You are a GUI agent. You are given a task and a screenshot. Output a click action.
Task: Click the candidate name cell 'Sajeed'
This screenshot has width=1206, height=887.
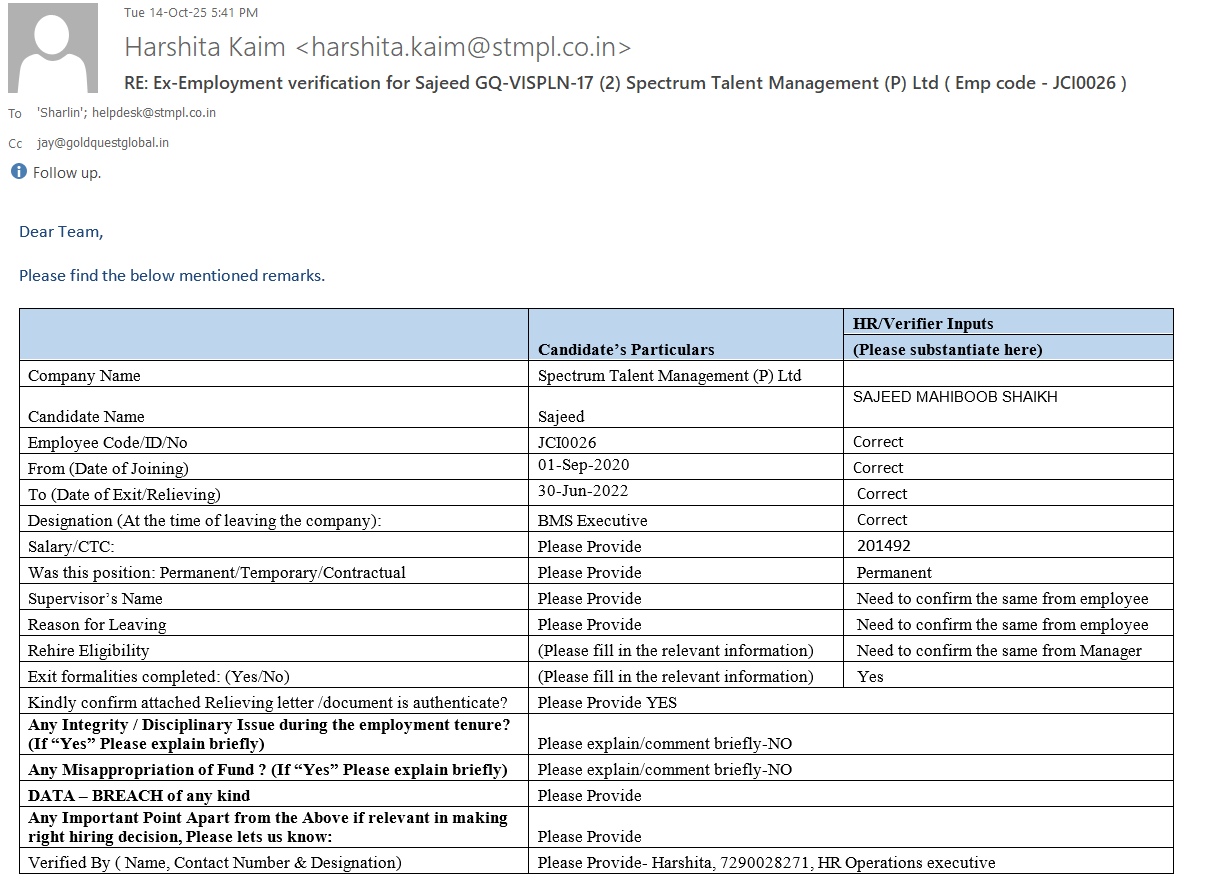click(x=561, y=416)
